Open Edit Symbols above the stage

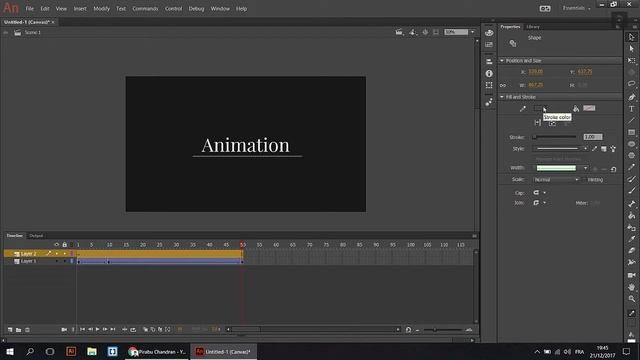413,32
